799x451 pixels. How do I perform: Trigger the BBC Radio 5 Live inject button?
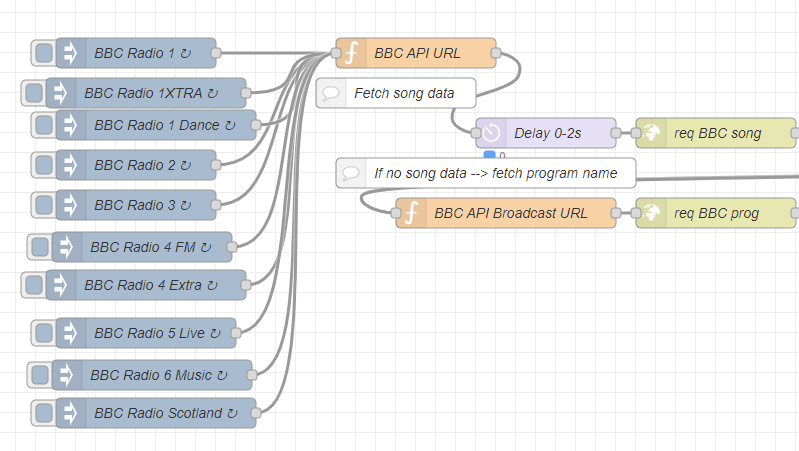point(44,333)
